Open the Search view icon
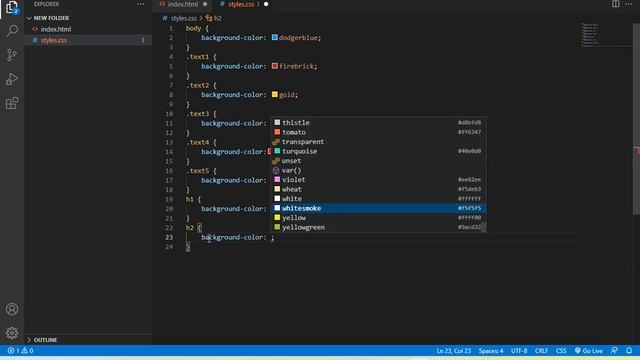 pos(12,31)
